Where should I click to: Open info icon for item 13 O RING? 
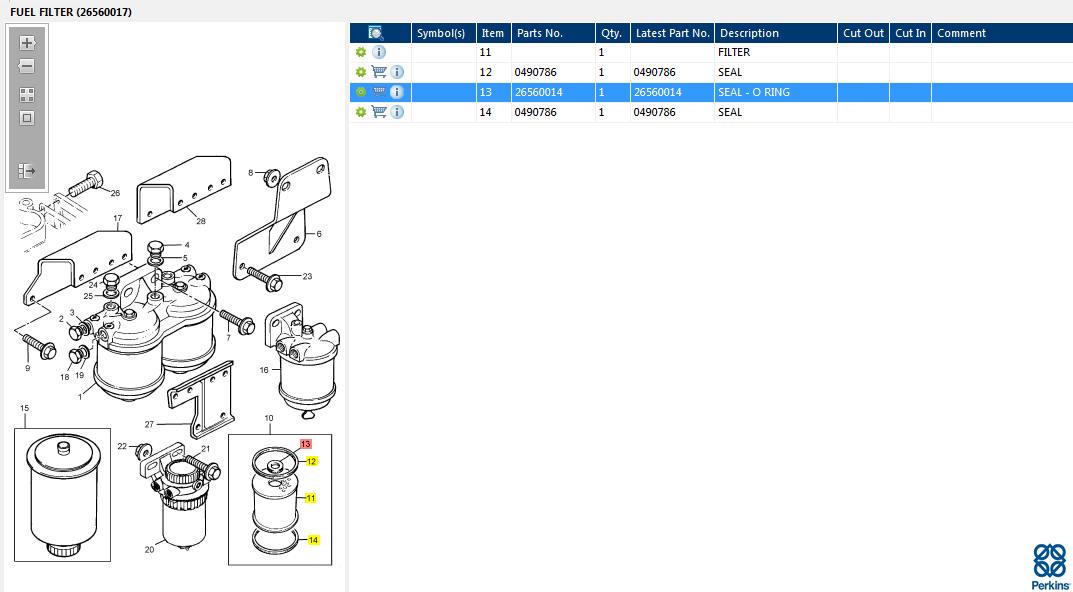(x=397, y=92)
